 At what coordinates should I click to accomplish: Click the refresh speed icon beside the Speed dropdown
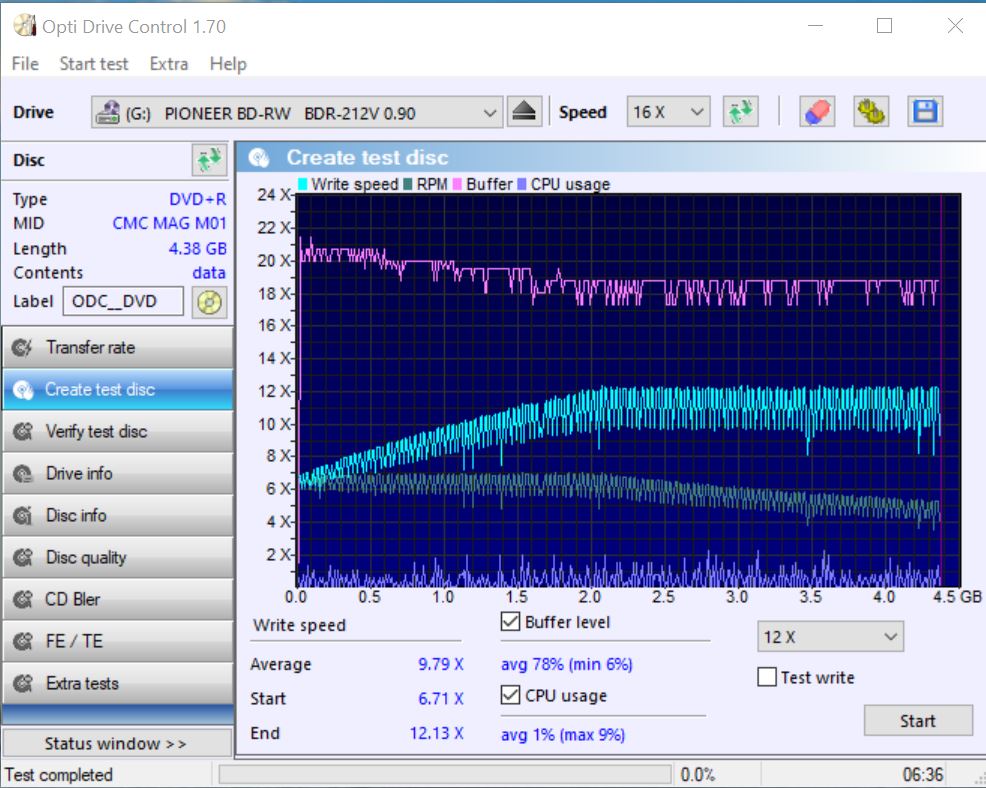coord(741,112)
